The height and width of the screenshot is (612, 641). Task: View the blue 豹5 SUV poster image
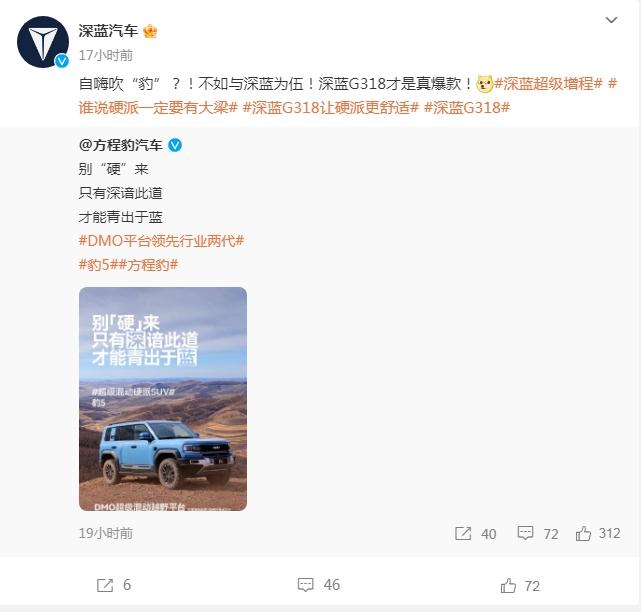[163, 399]
